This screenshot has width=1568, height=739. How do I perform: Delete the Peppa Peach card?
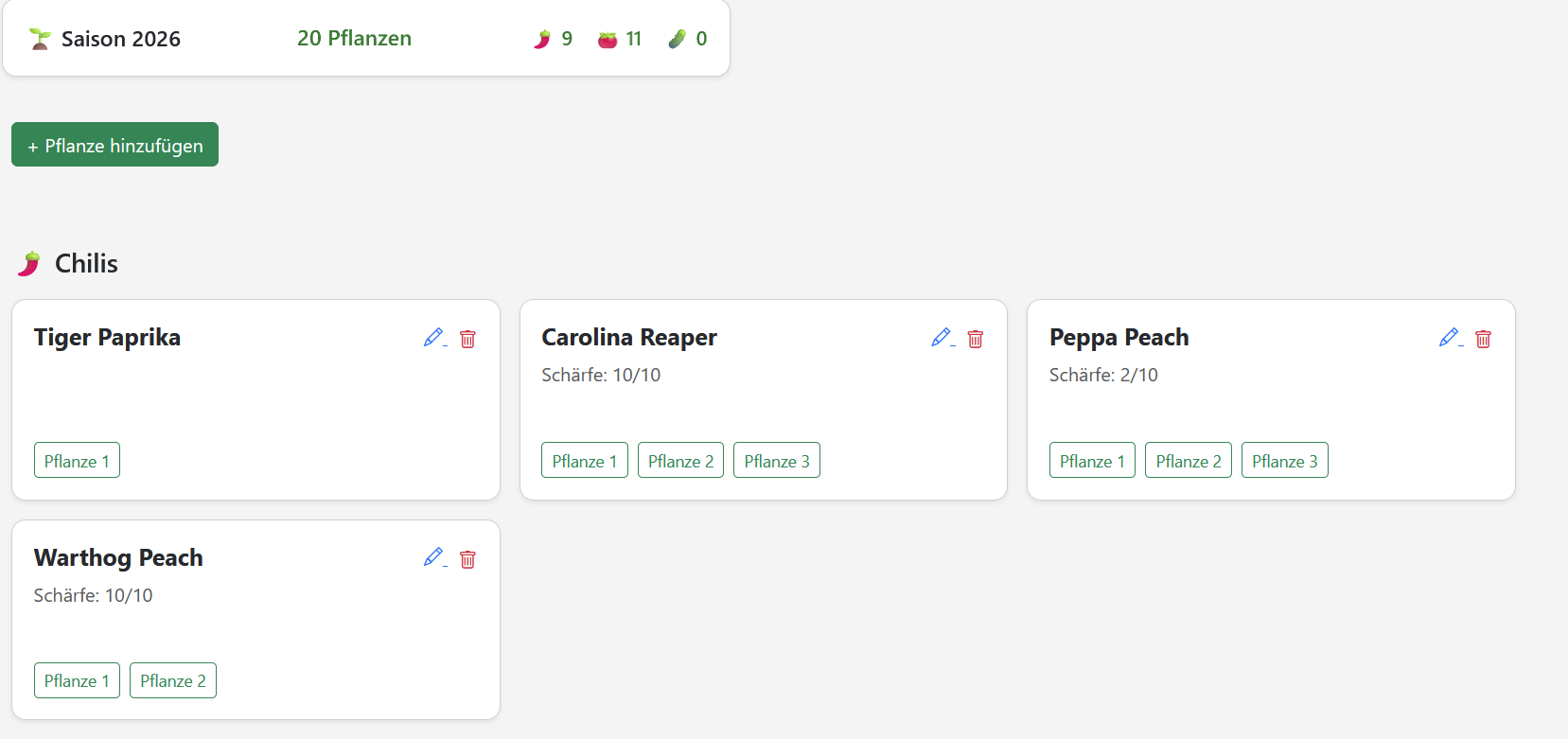point(1483,339)
